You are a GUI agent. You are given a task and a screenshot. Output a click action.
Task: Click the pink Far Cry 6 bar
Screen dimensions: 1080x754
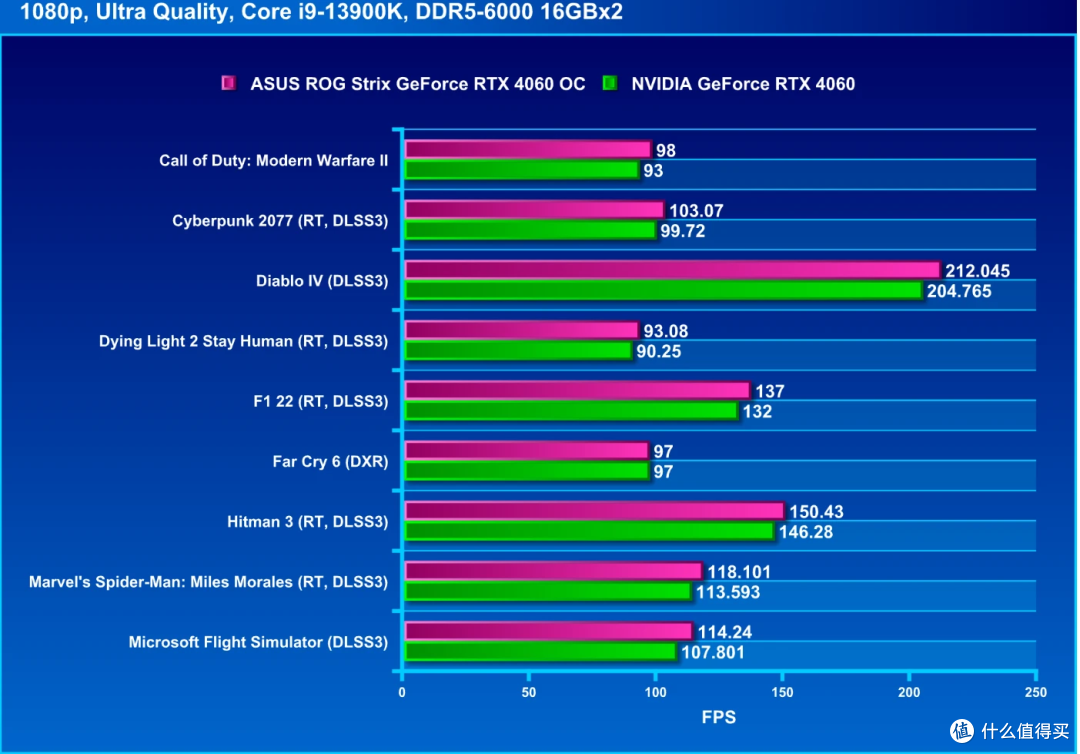pos(527,450)
